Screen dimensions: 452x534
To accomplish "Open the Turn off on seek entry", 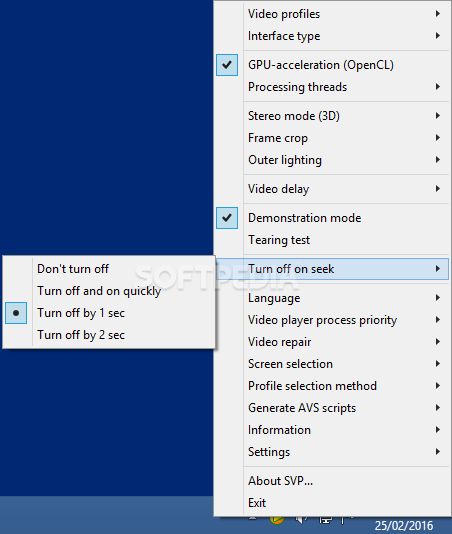I will (332, 269).
